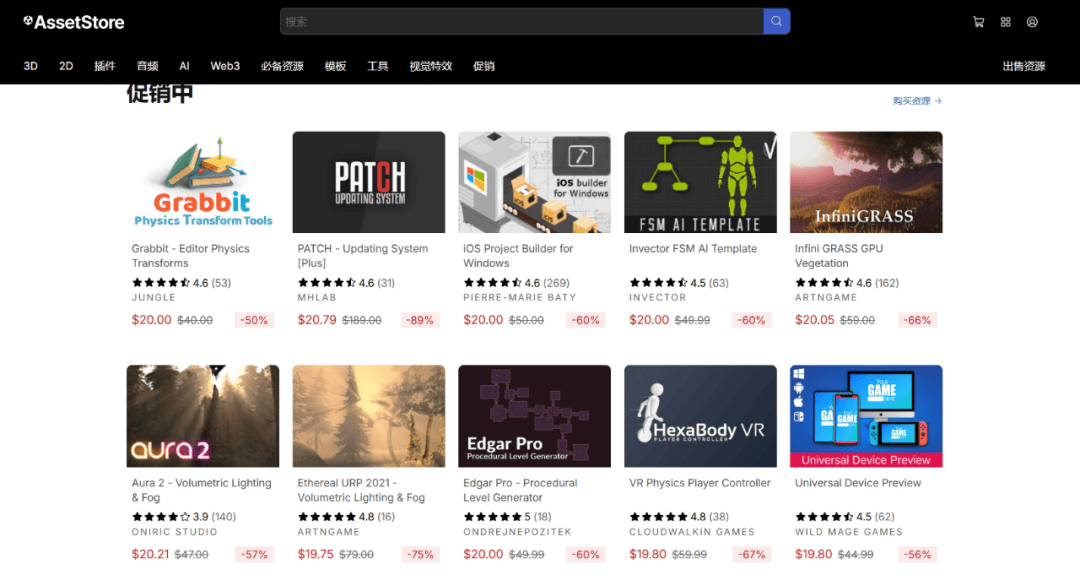Viewport: 1080px width, 575px height.
Task: Click the blue search magnifier button
Action: [x=776, y=21]
